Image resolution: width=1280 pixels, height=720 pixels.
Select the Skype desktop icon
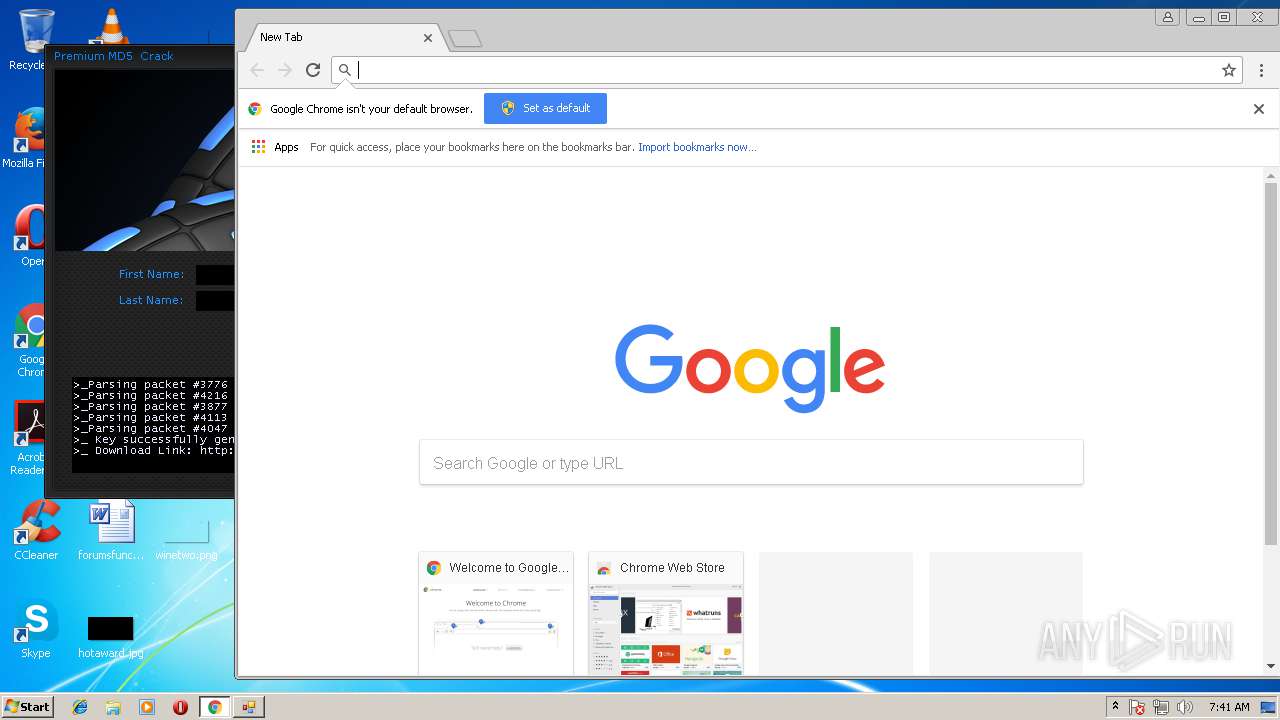(36, 628)
